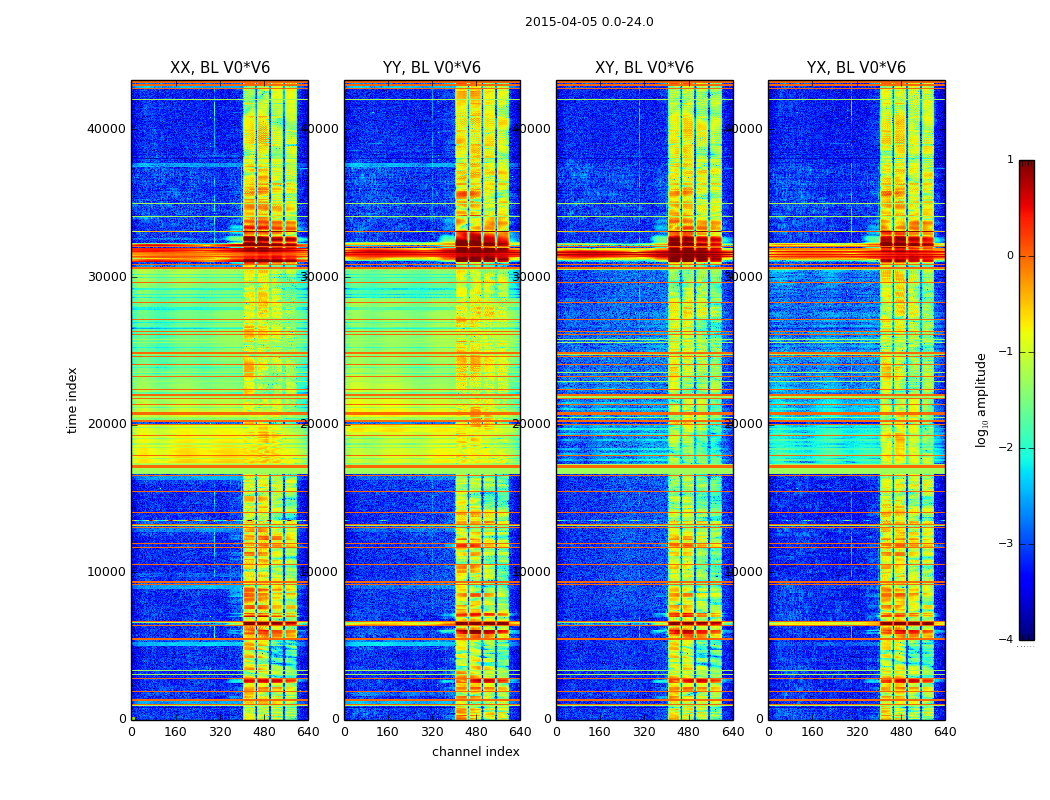
Task: Click the figure title "2015-04-05 0.0-24.0"
Action: [x=589, y=22]
